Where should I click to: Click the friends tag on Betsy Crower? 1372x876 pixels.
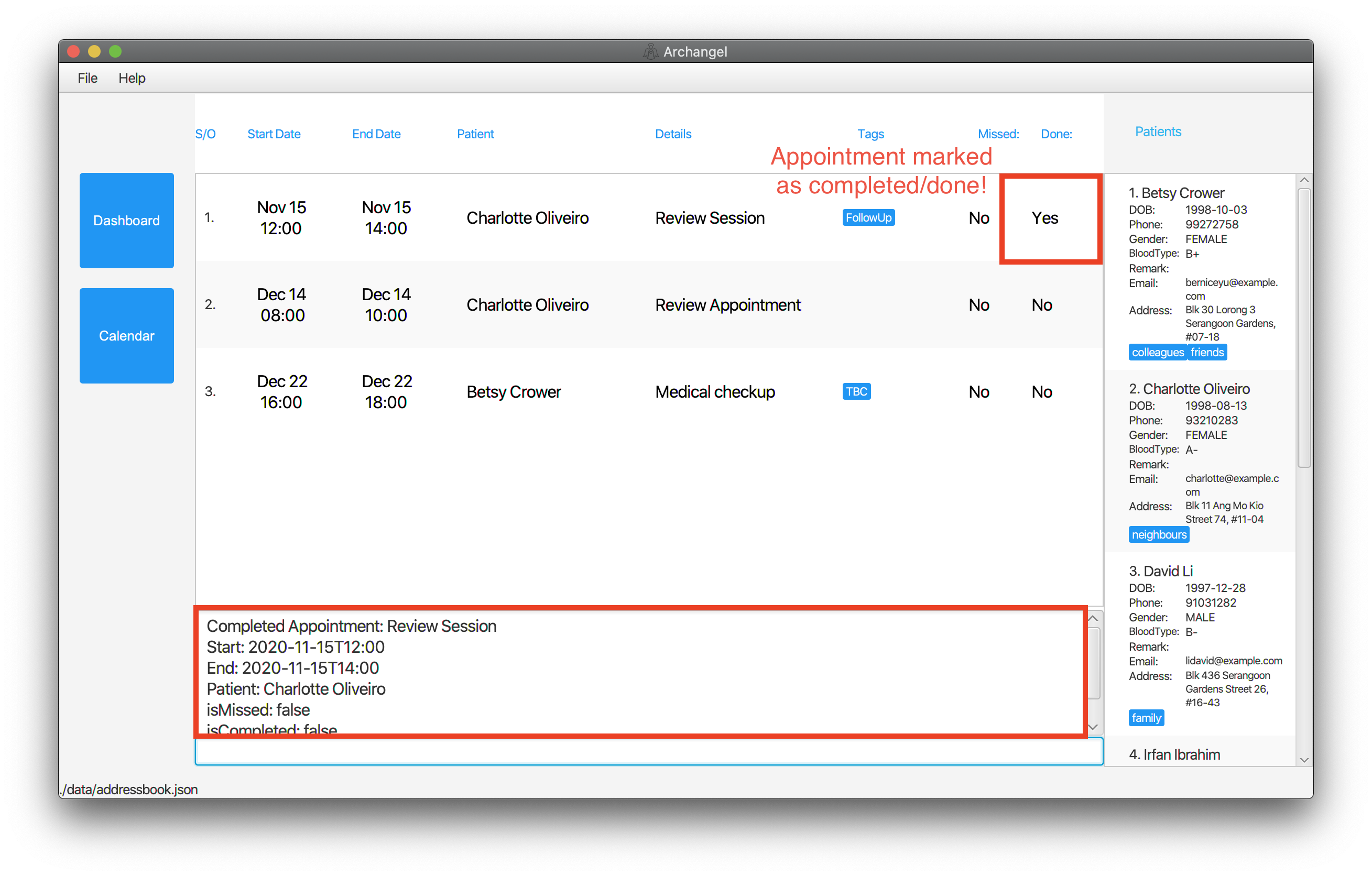click(x=1207, y=352)
